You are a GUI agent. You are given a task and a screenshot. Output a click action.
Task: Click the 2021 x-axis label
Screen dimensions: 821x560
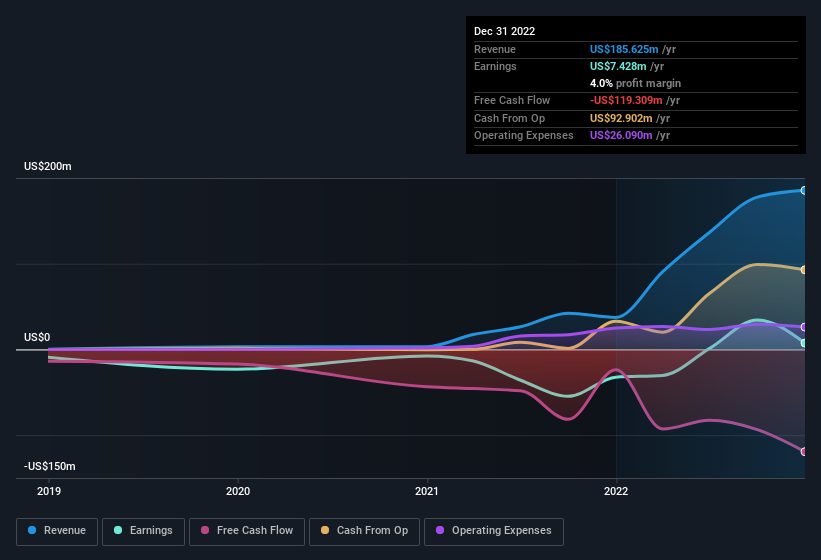click(427, 491)
